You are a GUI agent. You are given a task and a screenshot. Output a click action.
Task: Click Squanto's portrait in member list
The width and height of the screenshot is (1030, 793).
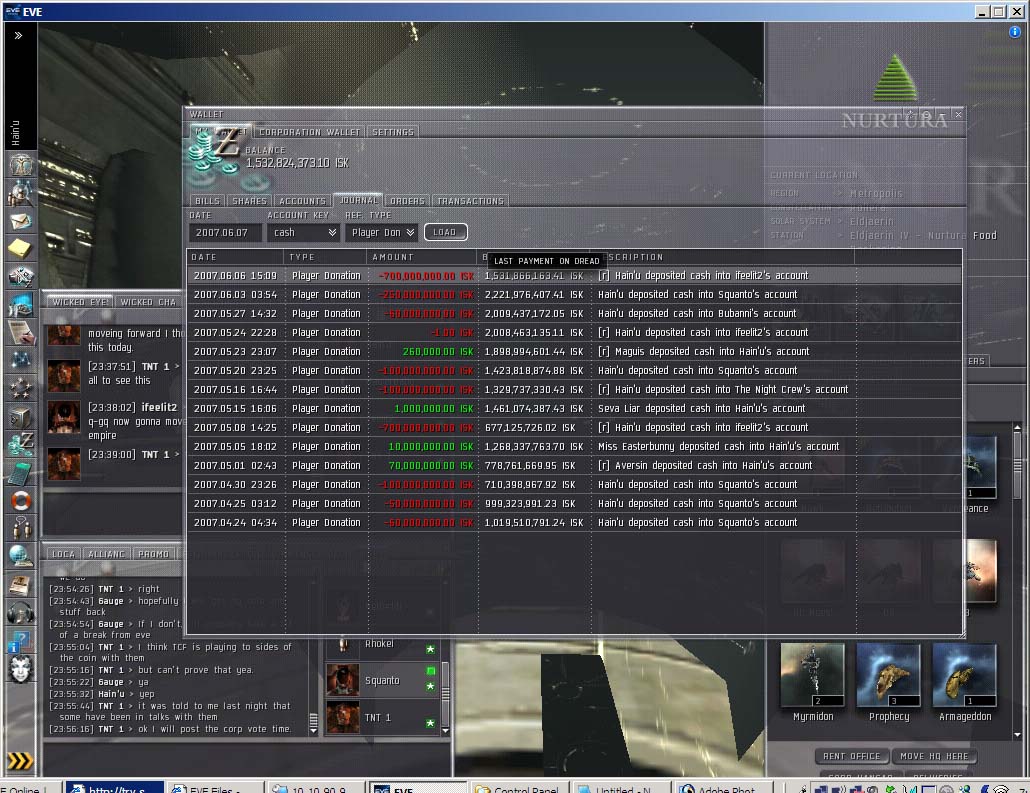[342, 679]
